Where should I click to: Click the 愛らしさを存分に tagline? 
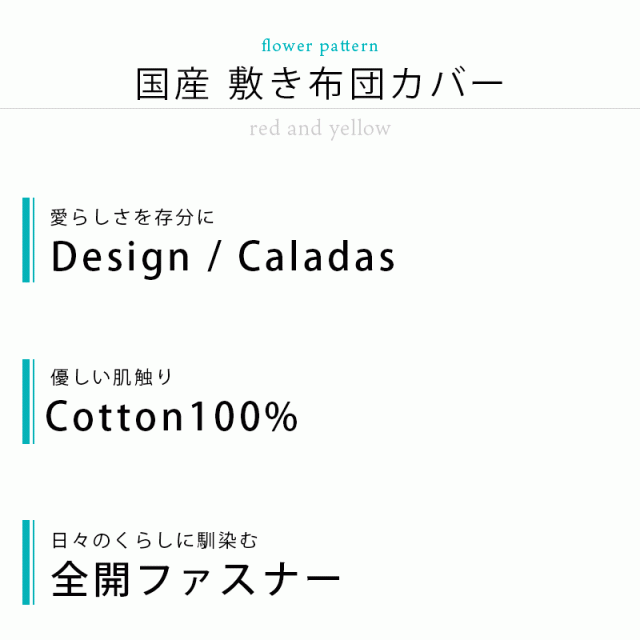(132, 216)
